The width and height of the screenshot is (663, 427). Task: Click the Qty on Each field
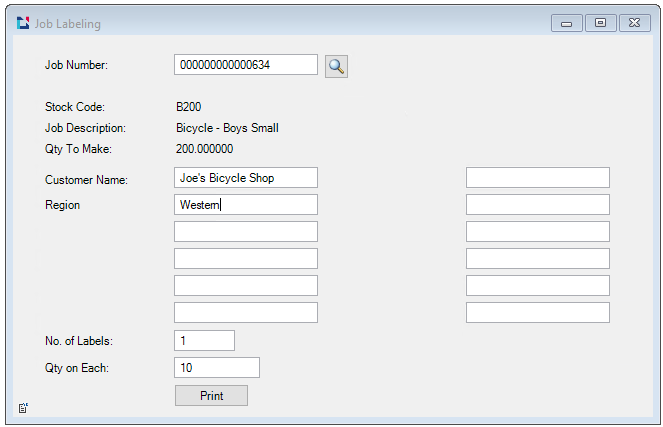217,367
